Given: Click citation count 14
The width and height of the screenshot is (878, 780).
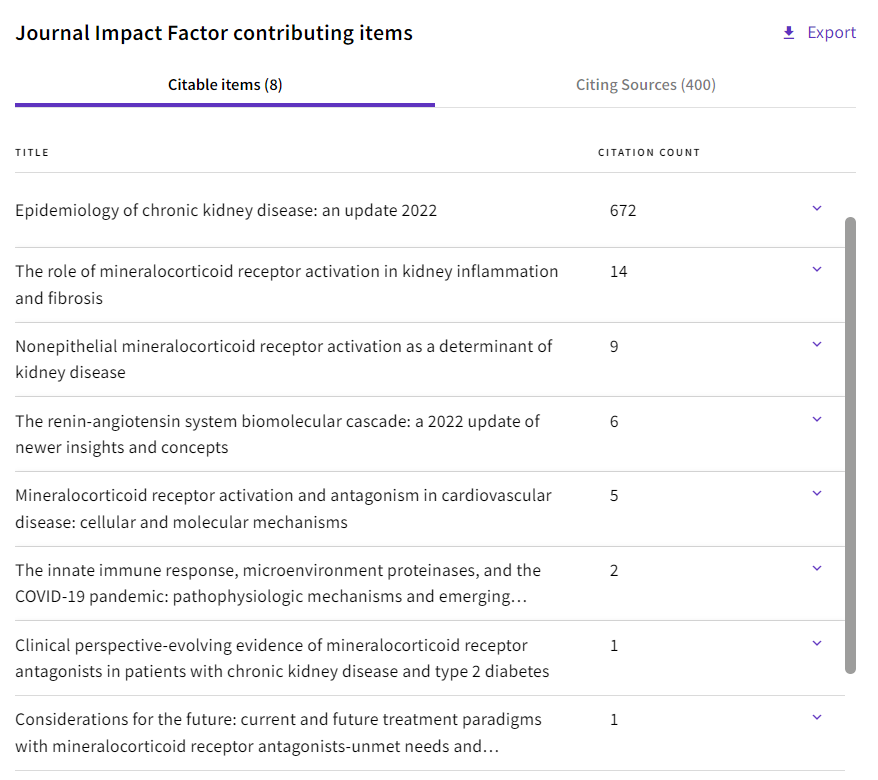Looking at the screenshot, I should [619, 272].
